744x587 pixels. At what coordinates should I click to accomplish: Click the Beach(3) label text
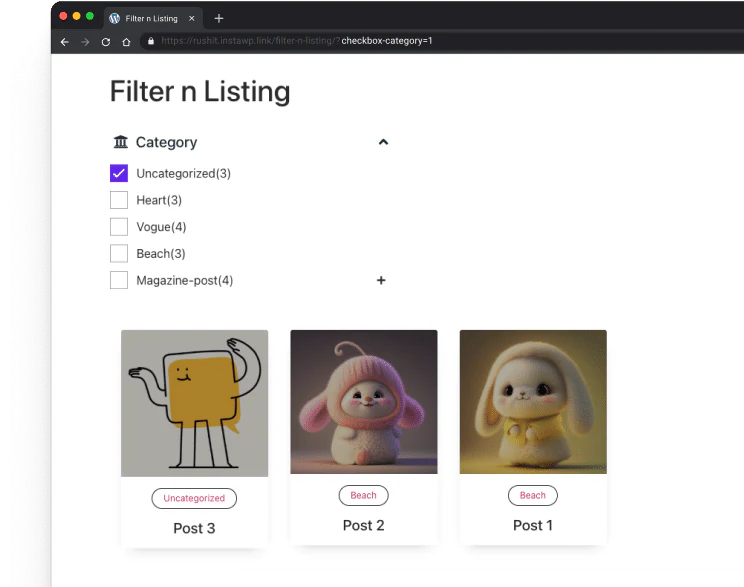tap(161, 254)
